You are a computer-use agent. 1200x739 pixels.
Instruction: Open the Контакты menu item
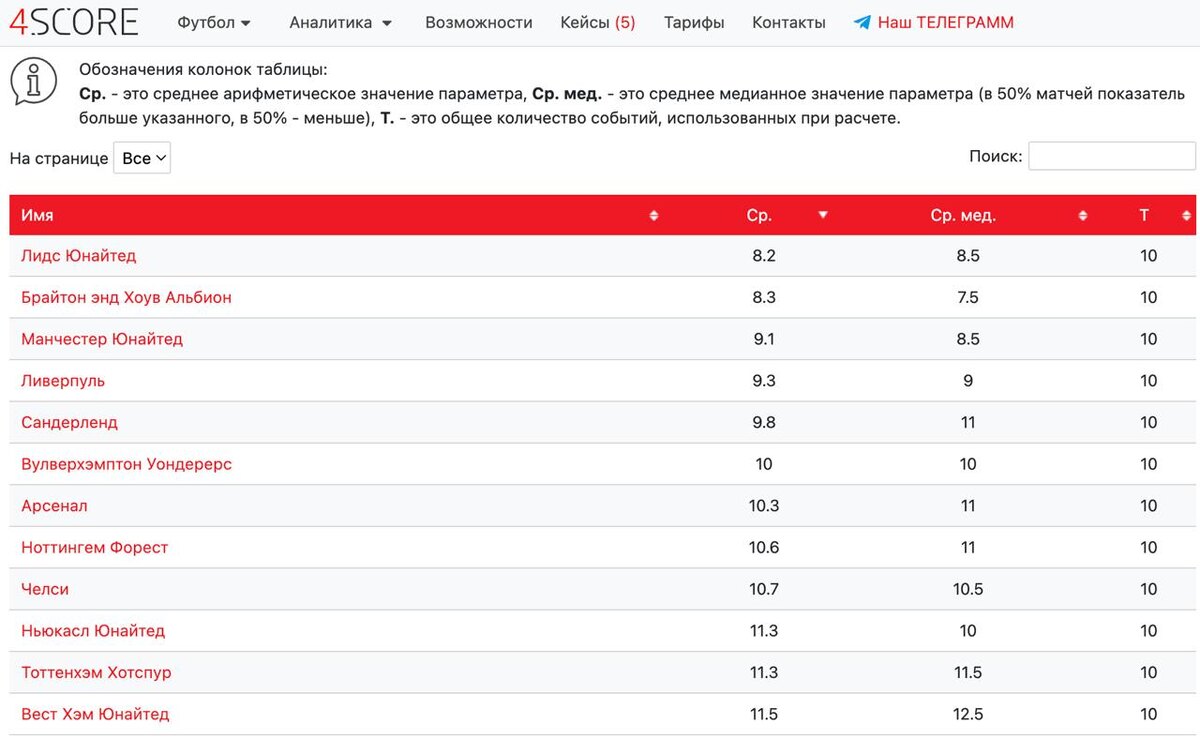(789, 22)
